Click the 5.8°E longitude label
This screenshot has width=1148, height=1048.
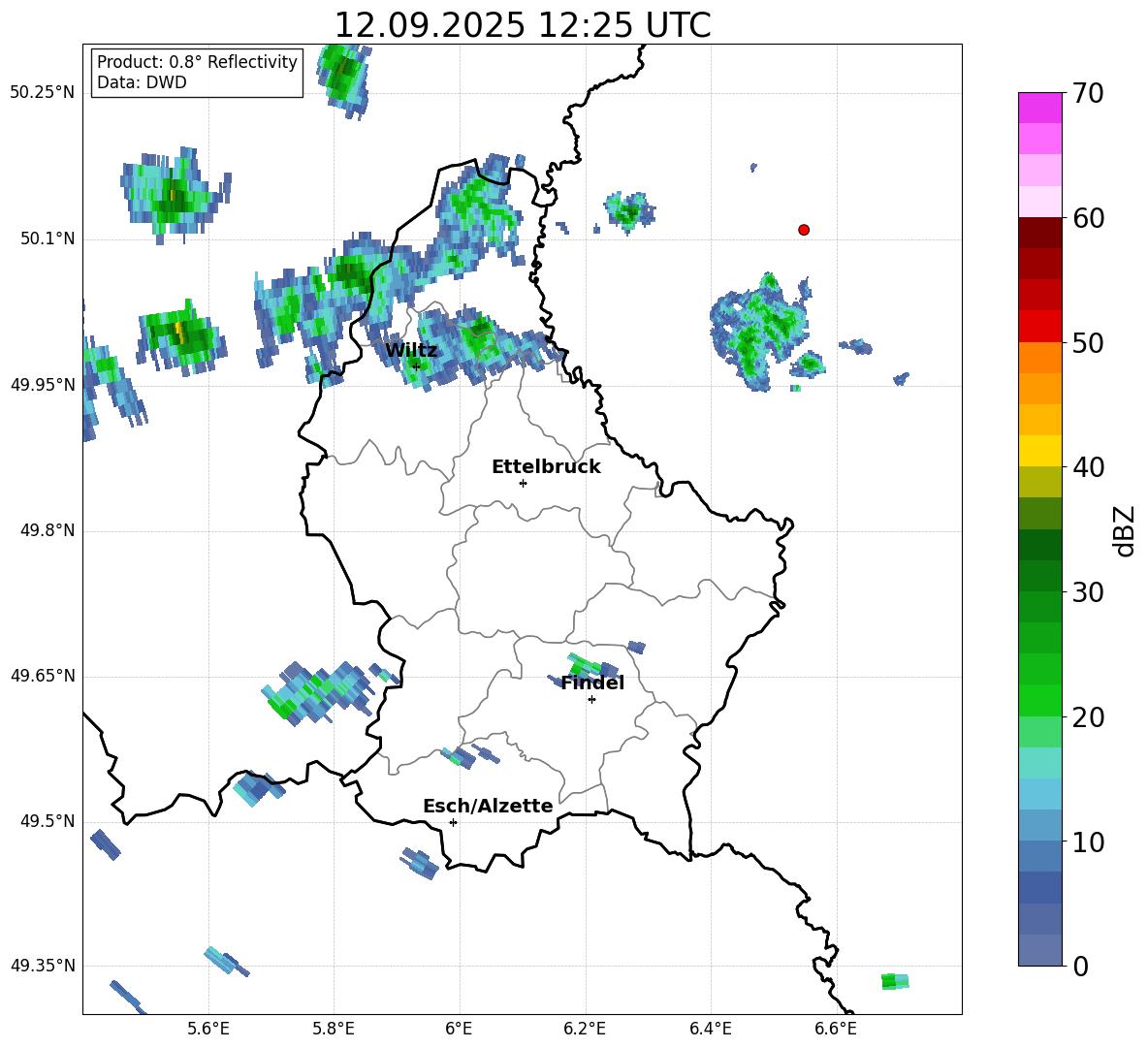click(334, 1029)
